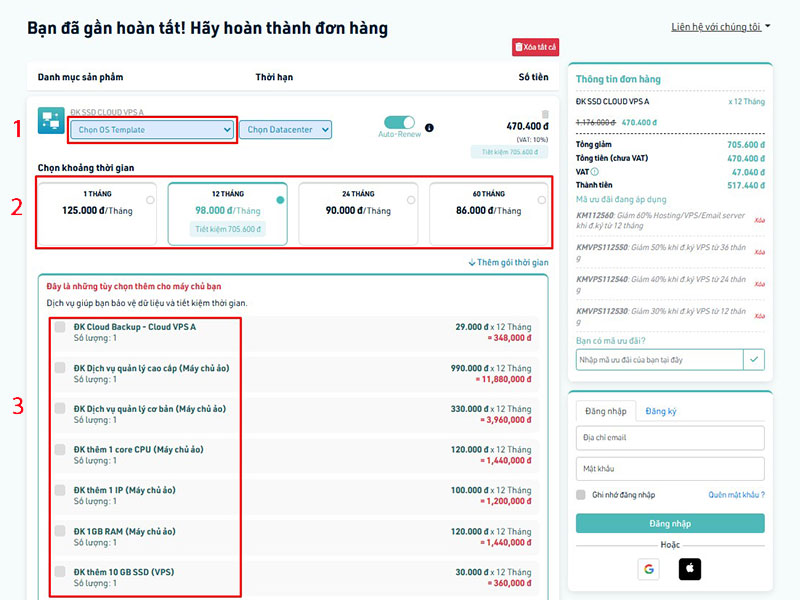Click the Auto-Renew info icon

[x=429, y=128]
